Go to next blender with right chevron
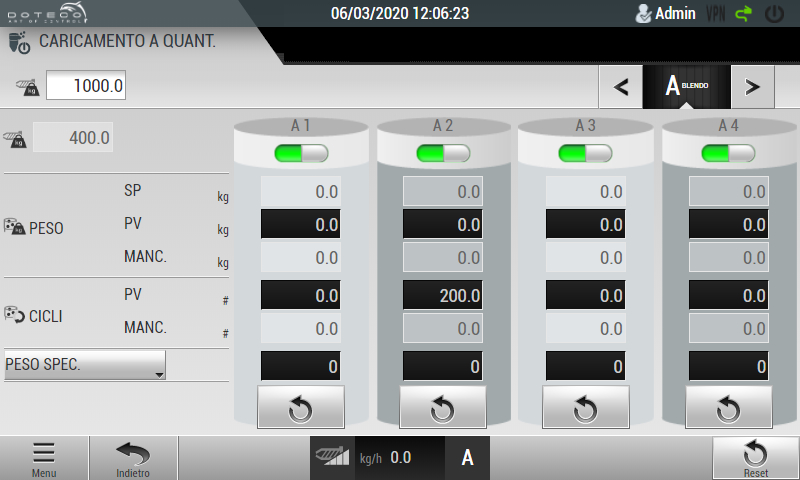This screenshot has width=800, height=480. 753,87
